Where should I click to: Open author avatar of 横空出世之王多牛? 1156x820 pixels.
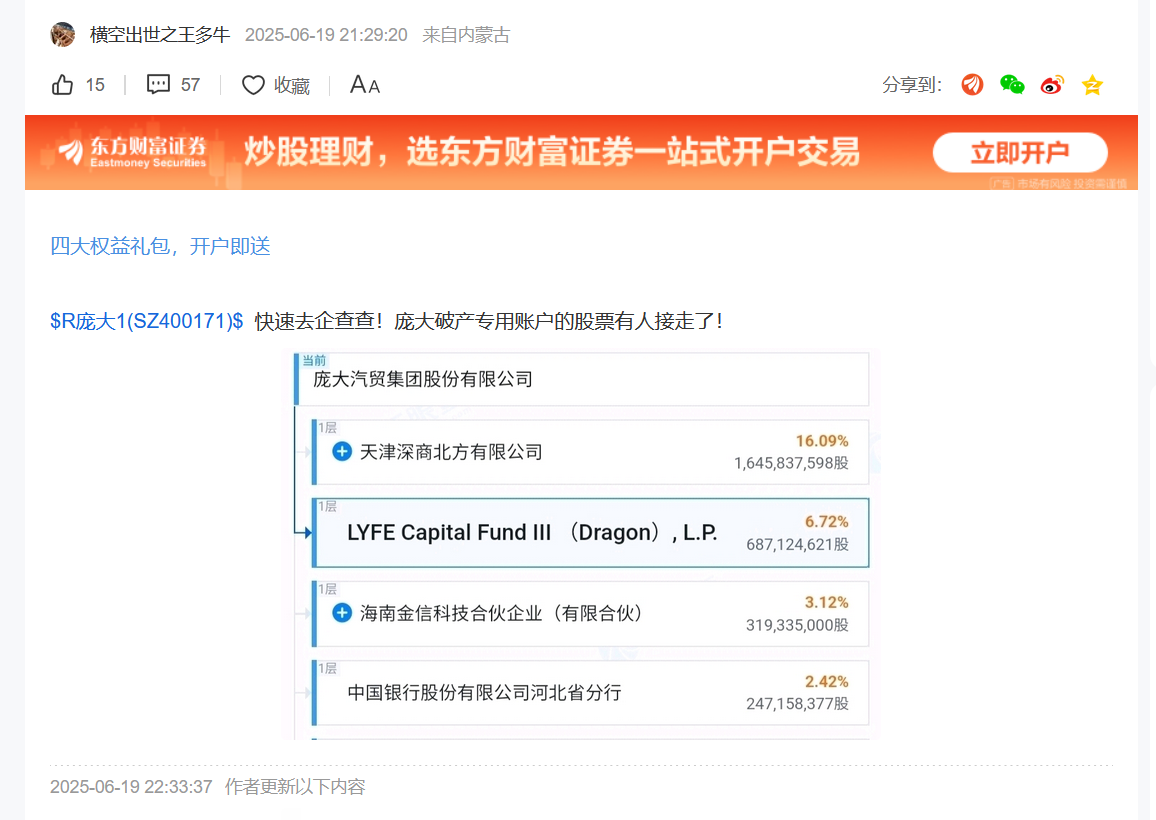point(63,35)
